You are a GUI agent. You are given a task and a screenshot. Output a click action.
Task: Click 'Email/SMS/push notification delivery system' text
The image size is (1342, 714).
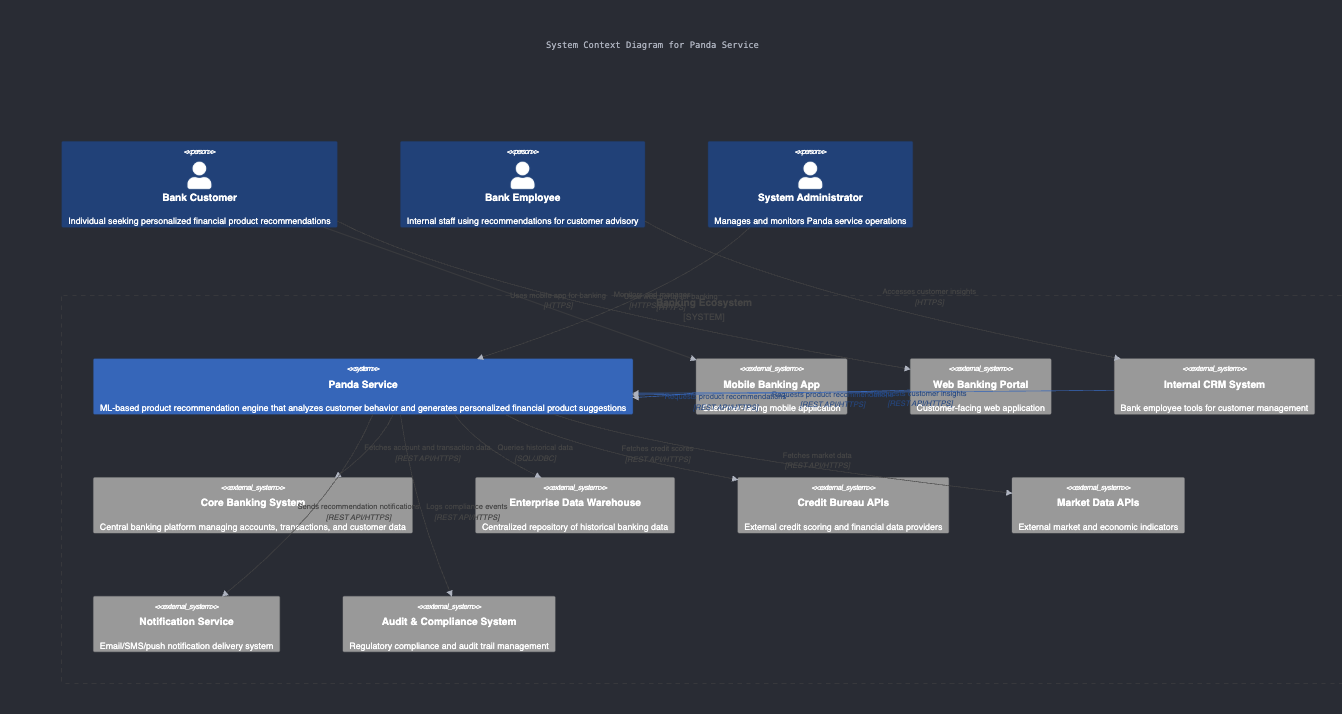[186, 646]
